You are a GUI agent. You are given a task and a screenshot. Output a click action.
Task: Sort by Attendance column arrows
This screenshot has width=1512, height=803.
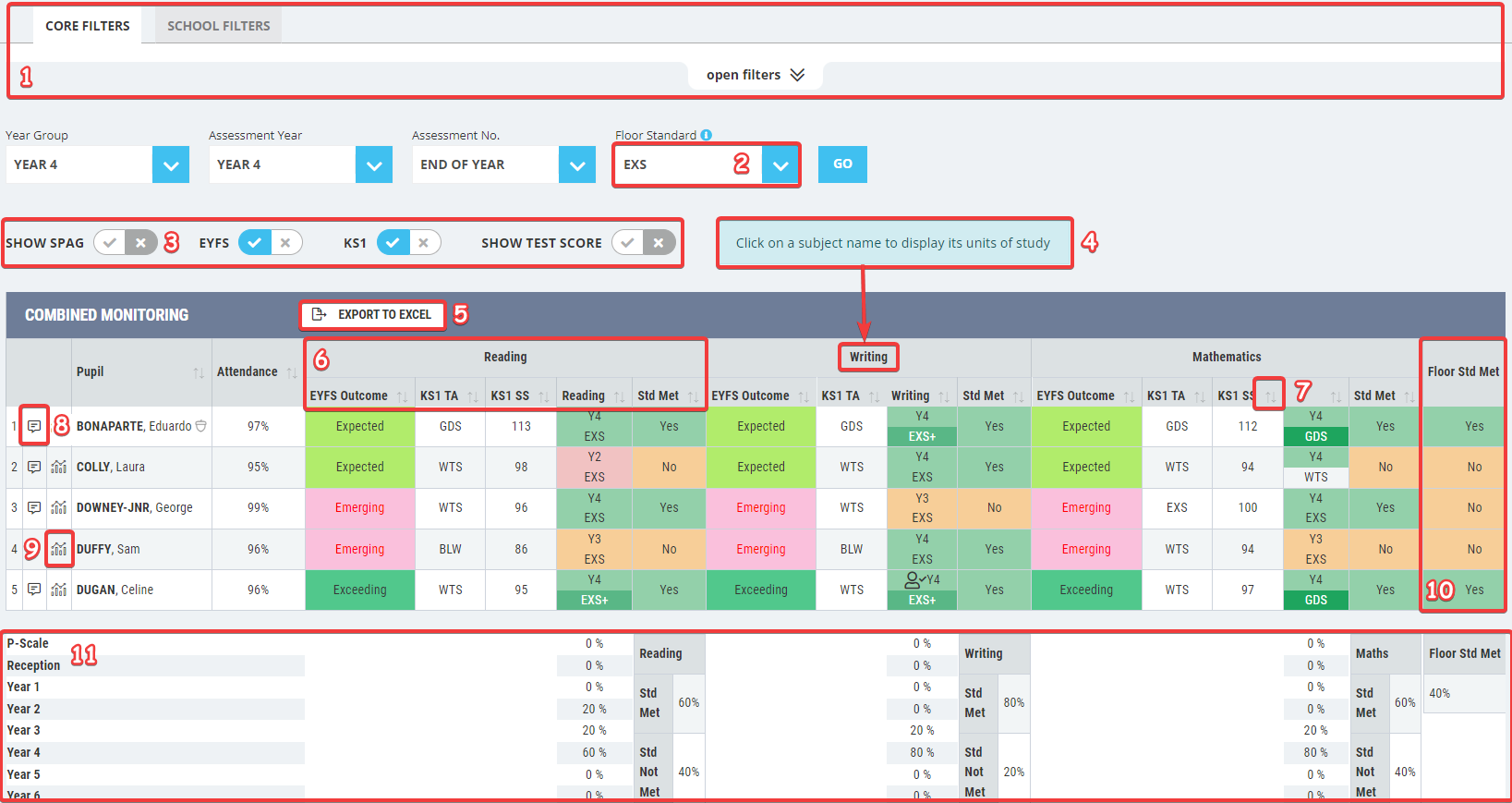(x=292, y=372)
